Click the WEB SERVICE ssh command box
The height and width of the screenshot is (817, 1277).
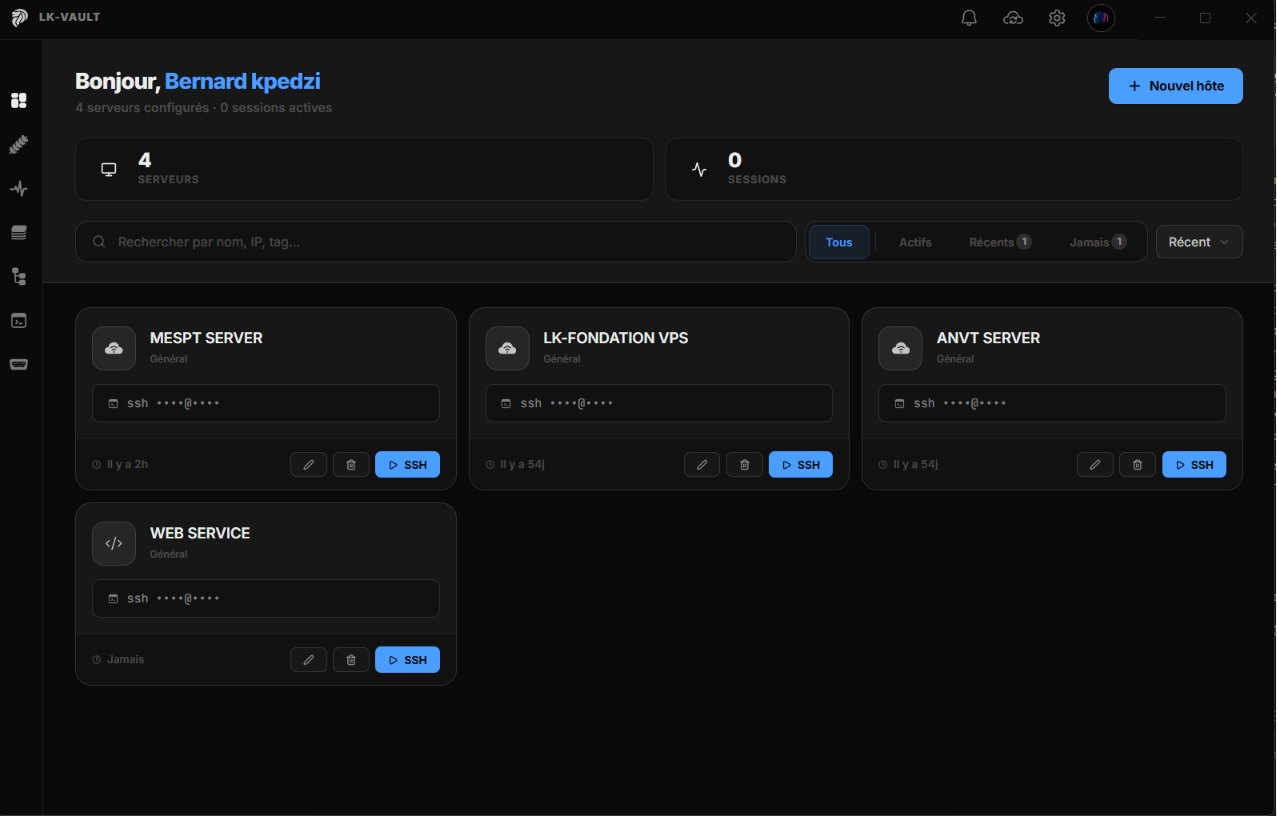(x=266, y=598)
